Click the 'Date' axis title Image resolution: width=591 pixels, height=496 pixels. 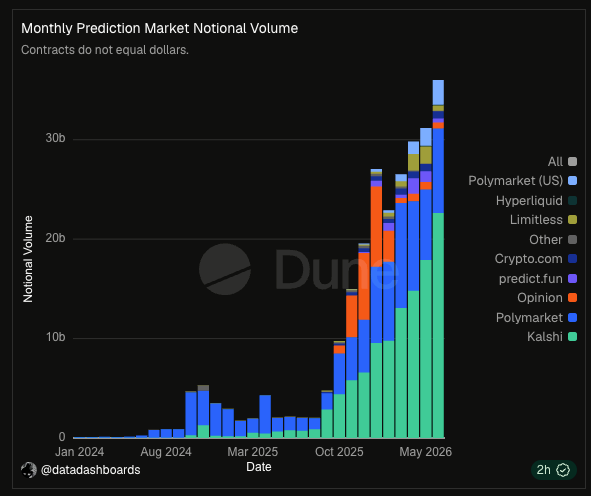259,467
